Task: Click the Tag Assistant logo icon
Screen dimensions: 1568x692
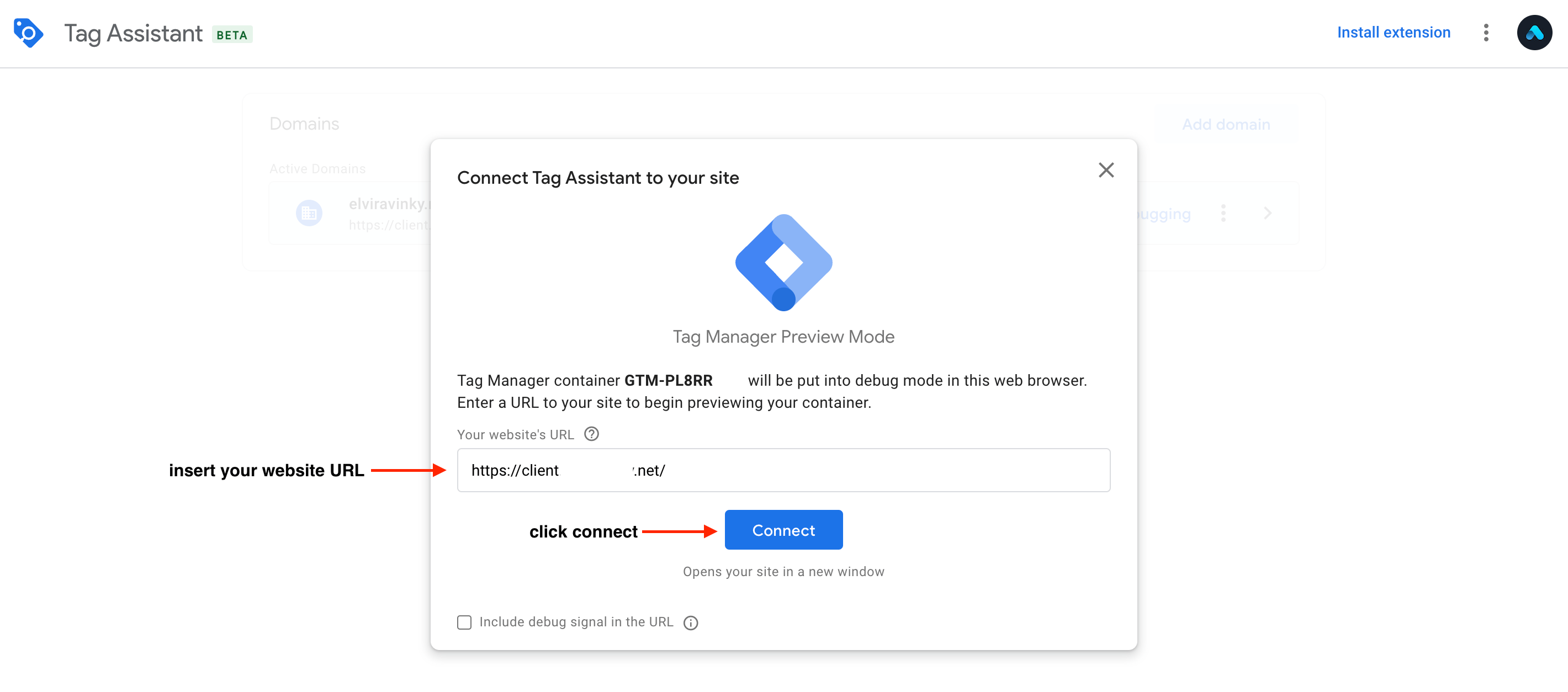Action: [x=29, y=33]
